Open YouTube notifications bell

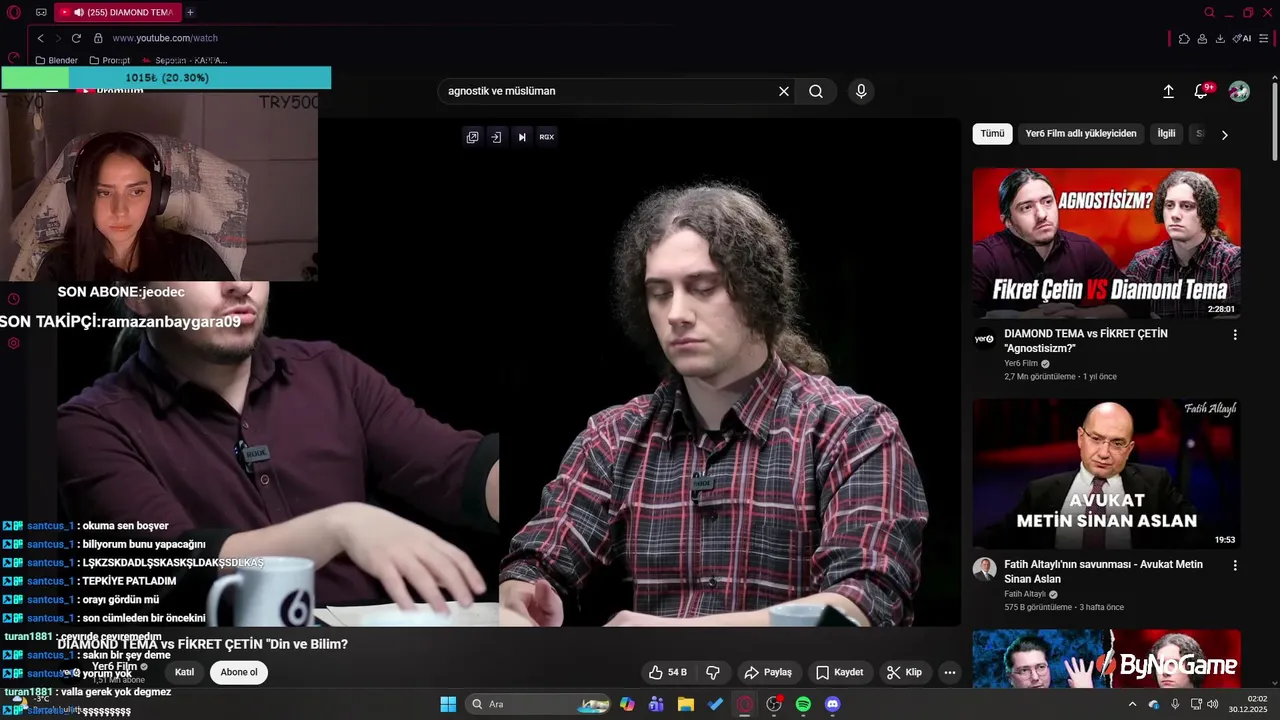point(1201,91)
